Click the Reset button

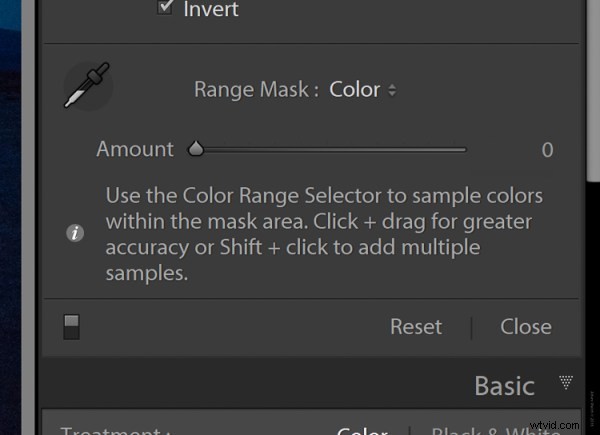(416, 327)
